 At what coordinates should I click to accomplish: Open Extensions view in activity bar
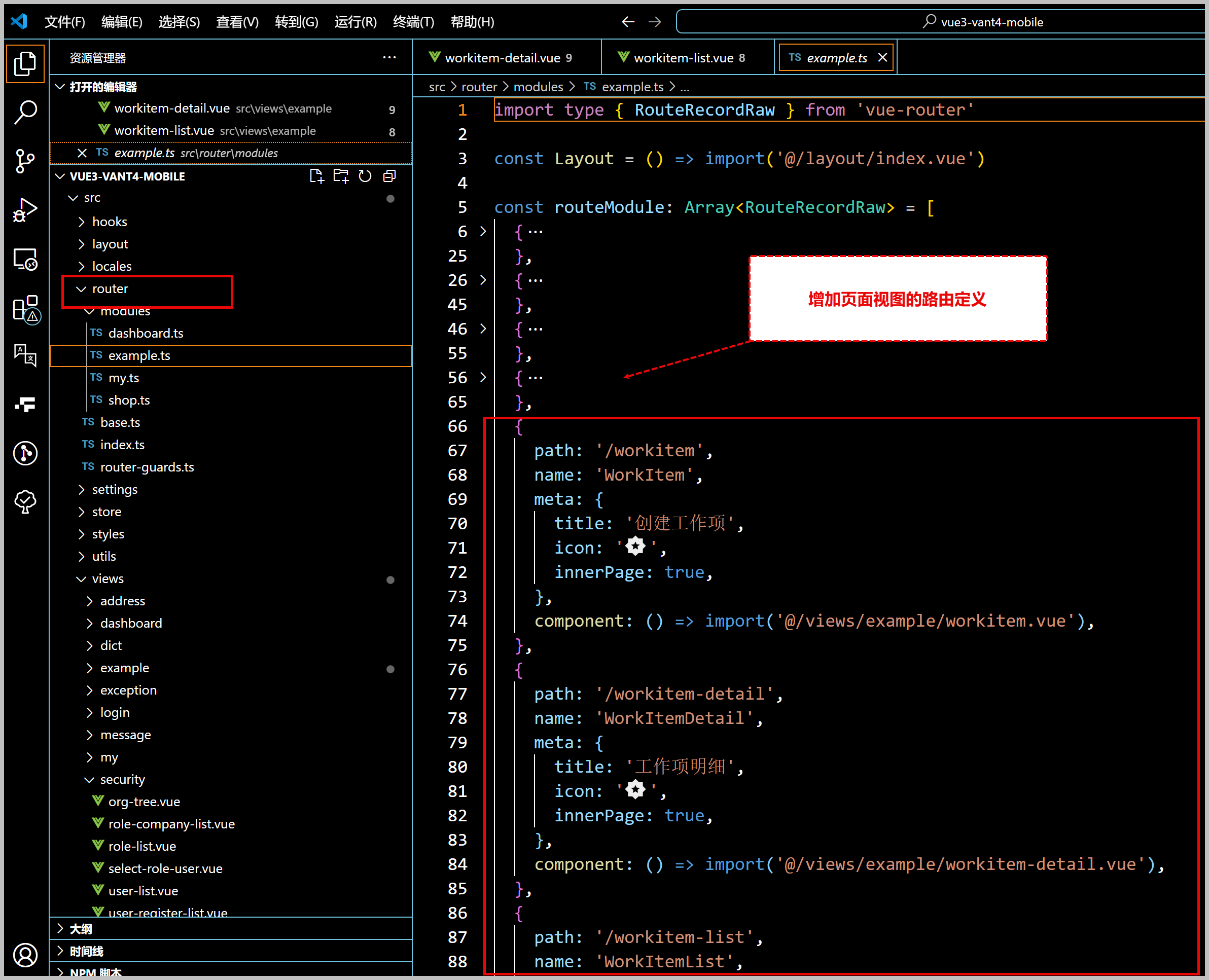click(x=25, y=309)
